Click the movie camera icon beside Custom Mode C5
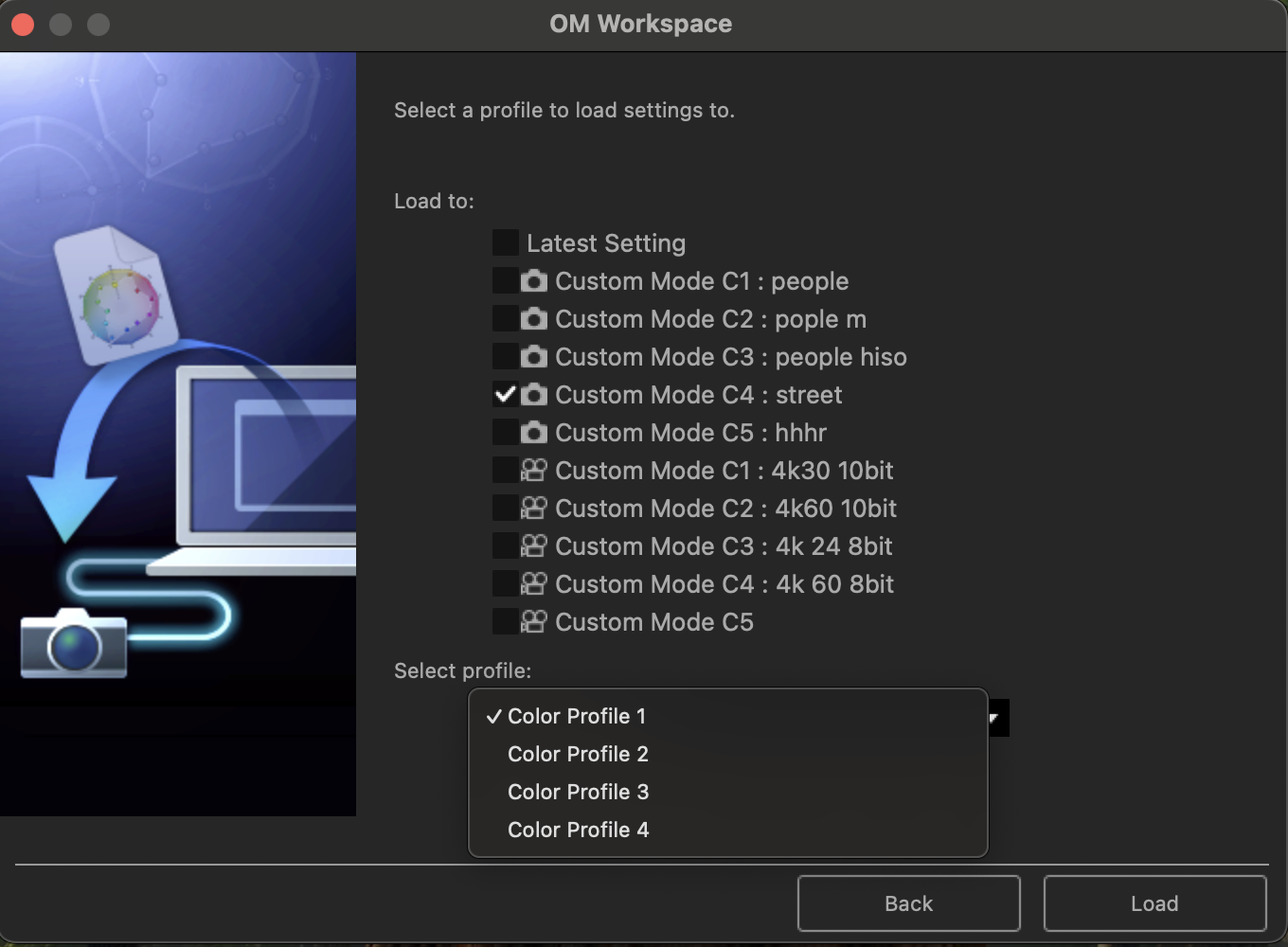The height and width of the screenshot is (947, 1288). coord(534,621)
